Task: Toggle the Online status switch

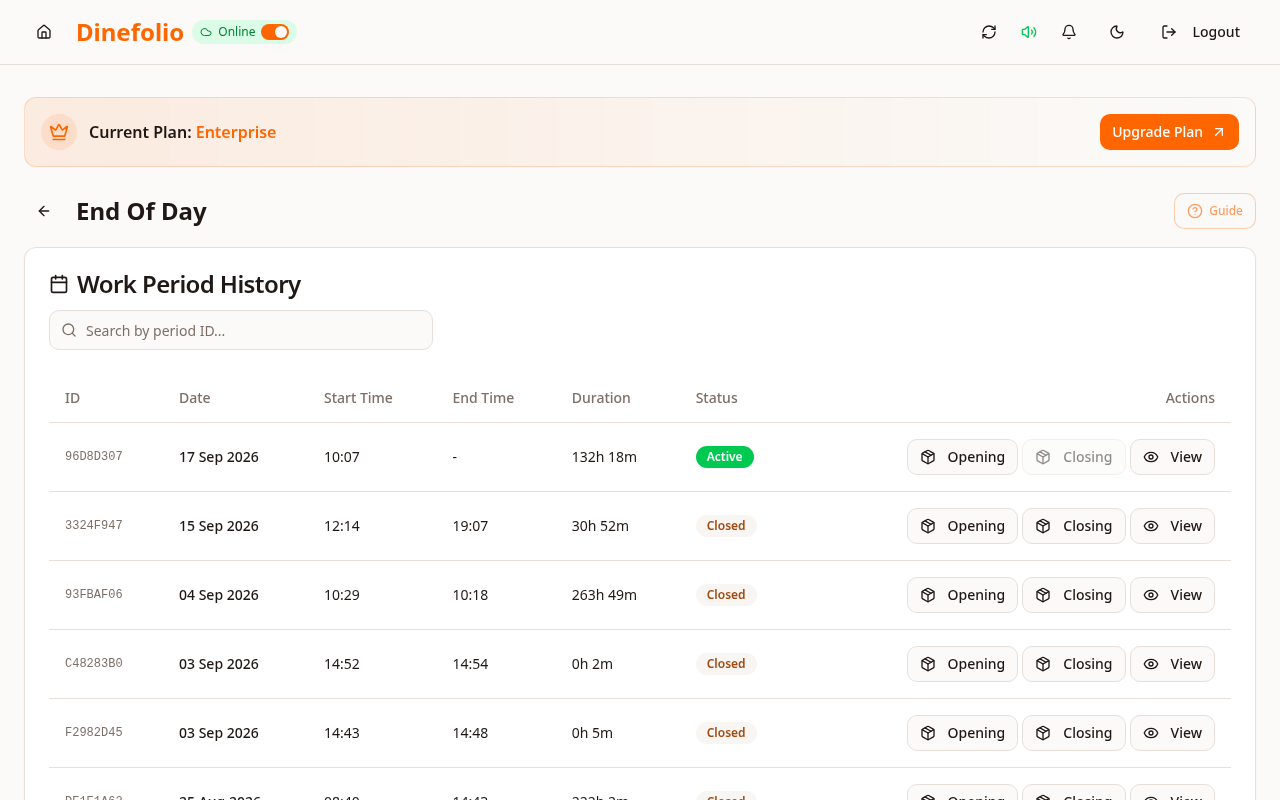Action: [x=275, y=32]
